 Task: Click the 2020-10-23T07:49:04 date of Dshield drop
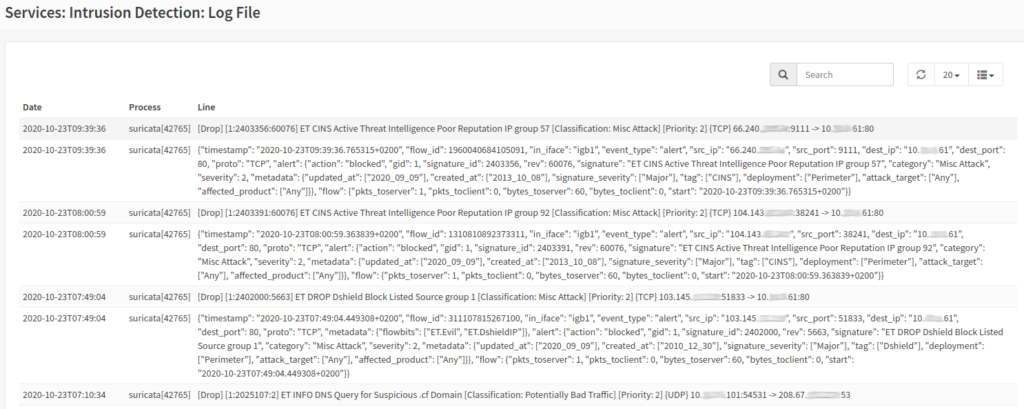64,297
